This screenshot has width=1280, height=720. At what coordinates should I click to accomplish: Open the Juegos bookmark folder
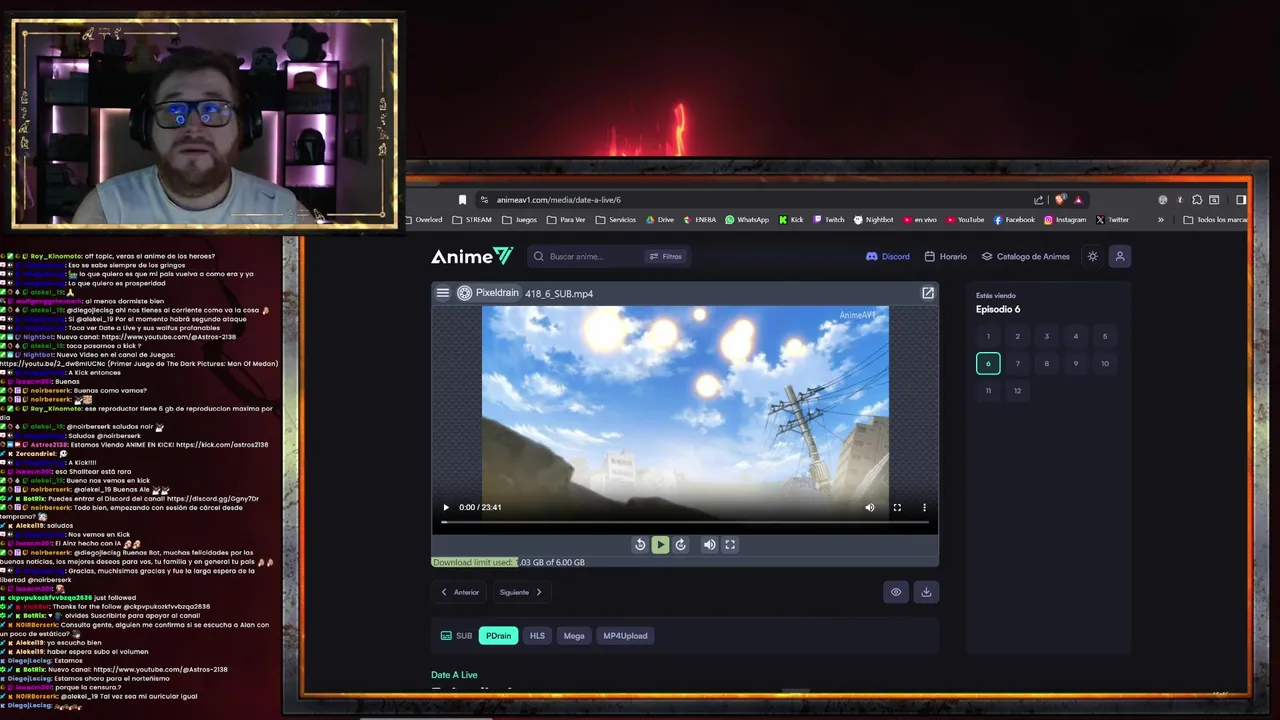519,220
